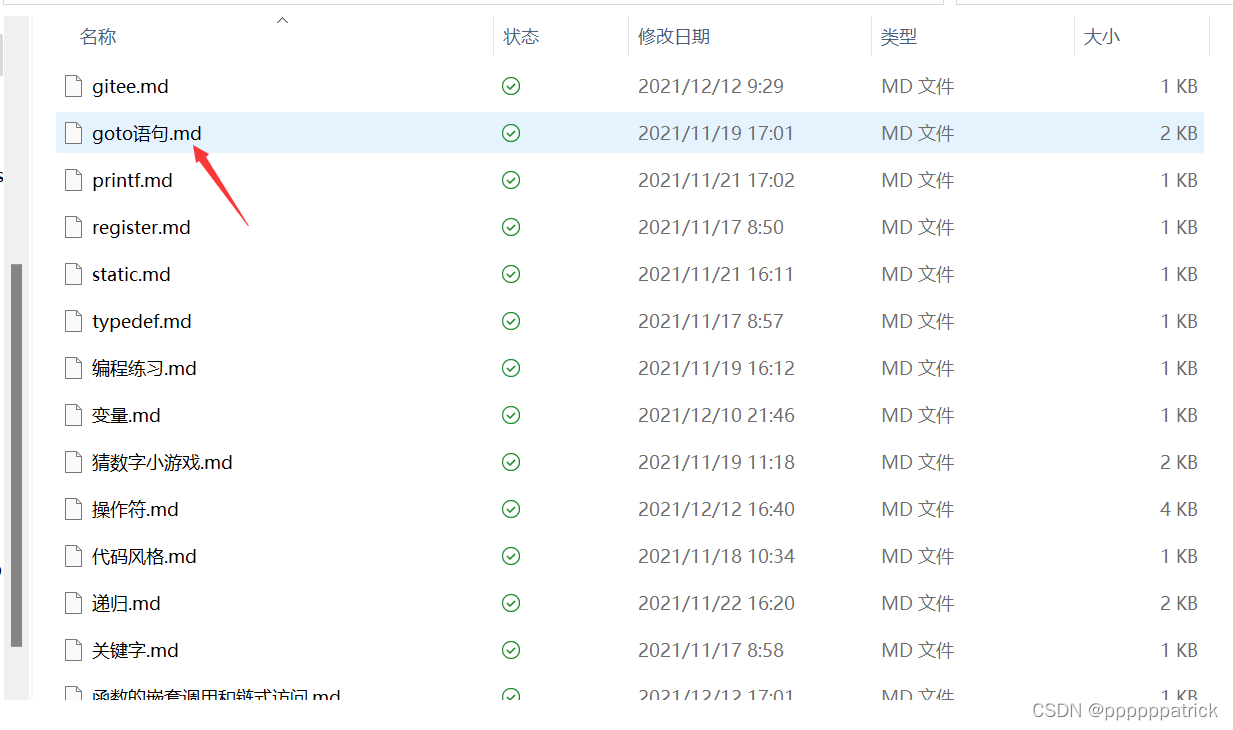Click the date 2021/11/19 17:01

pyautogui.click(x=716, y=134)
